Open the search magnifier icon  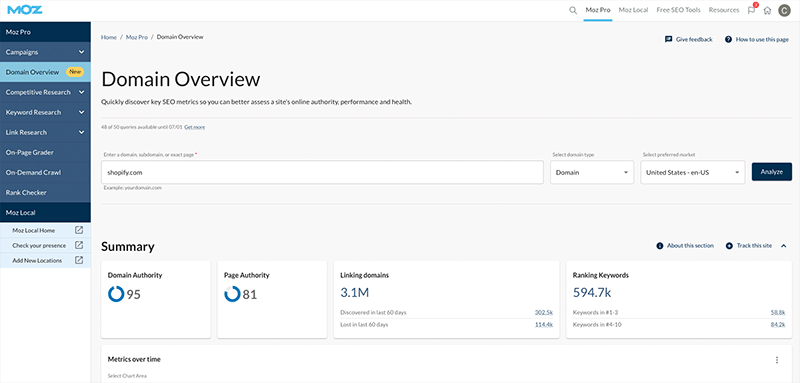point(573,10)
